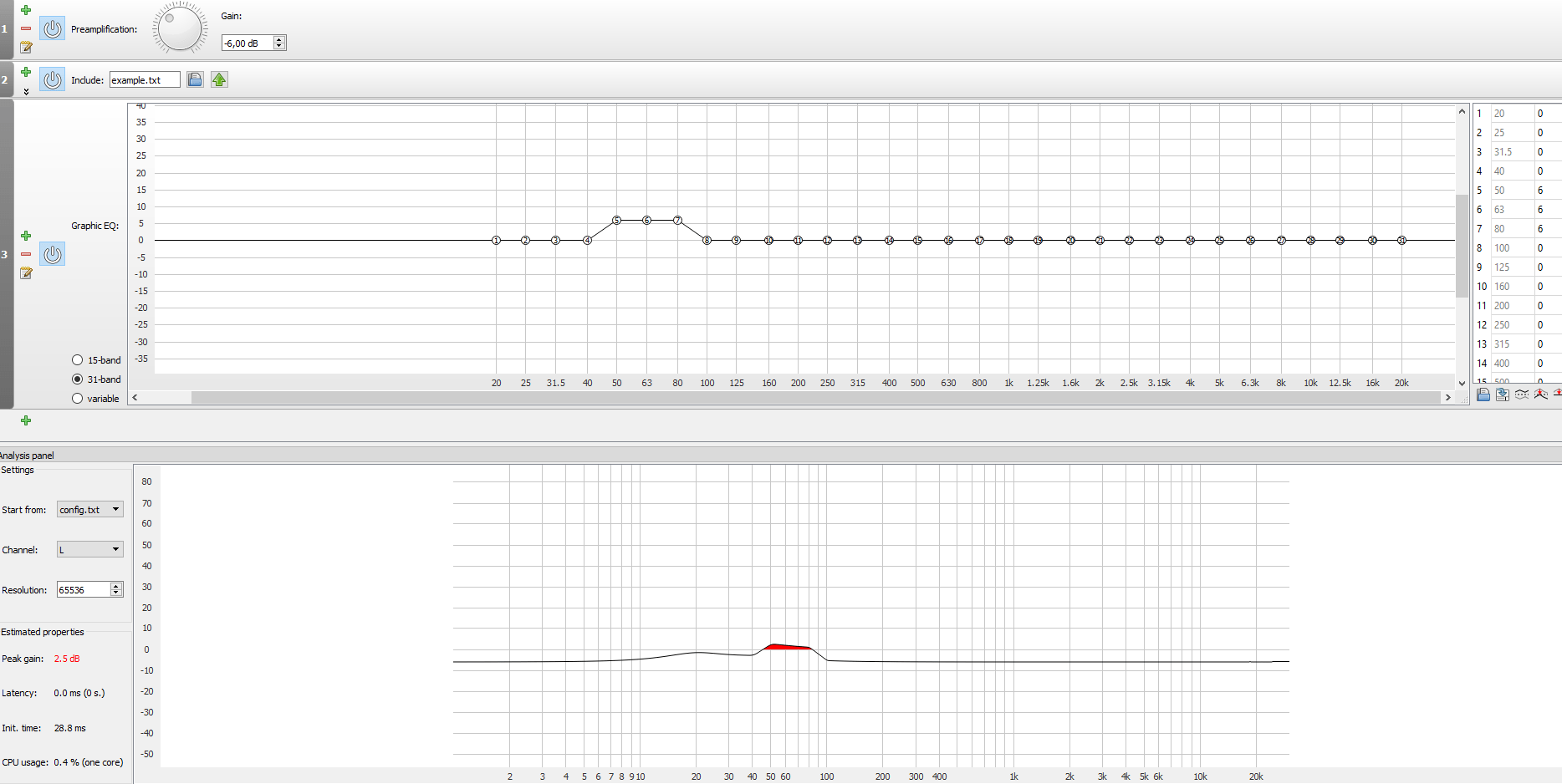Viewport: 1562px width, 784px height.
Task: Click the Include file name field
Action: coord(145,80)
